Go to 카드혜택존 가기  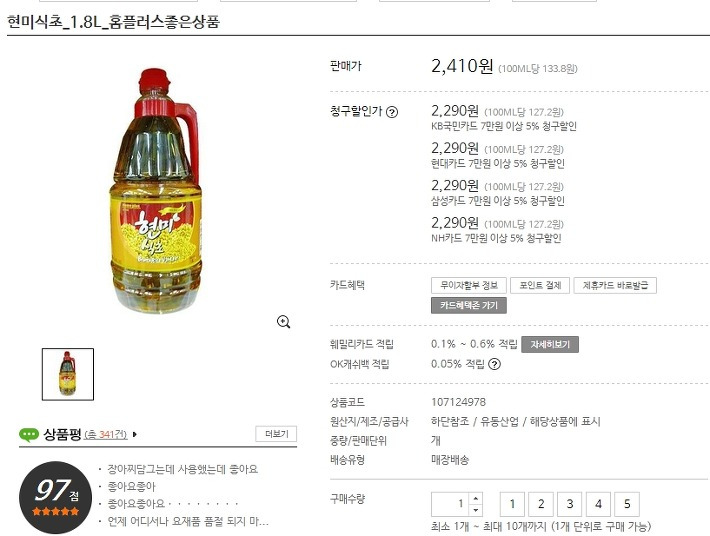tap(469, 306)
